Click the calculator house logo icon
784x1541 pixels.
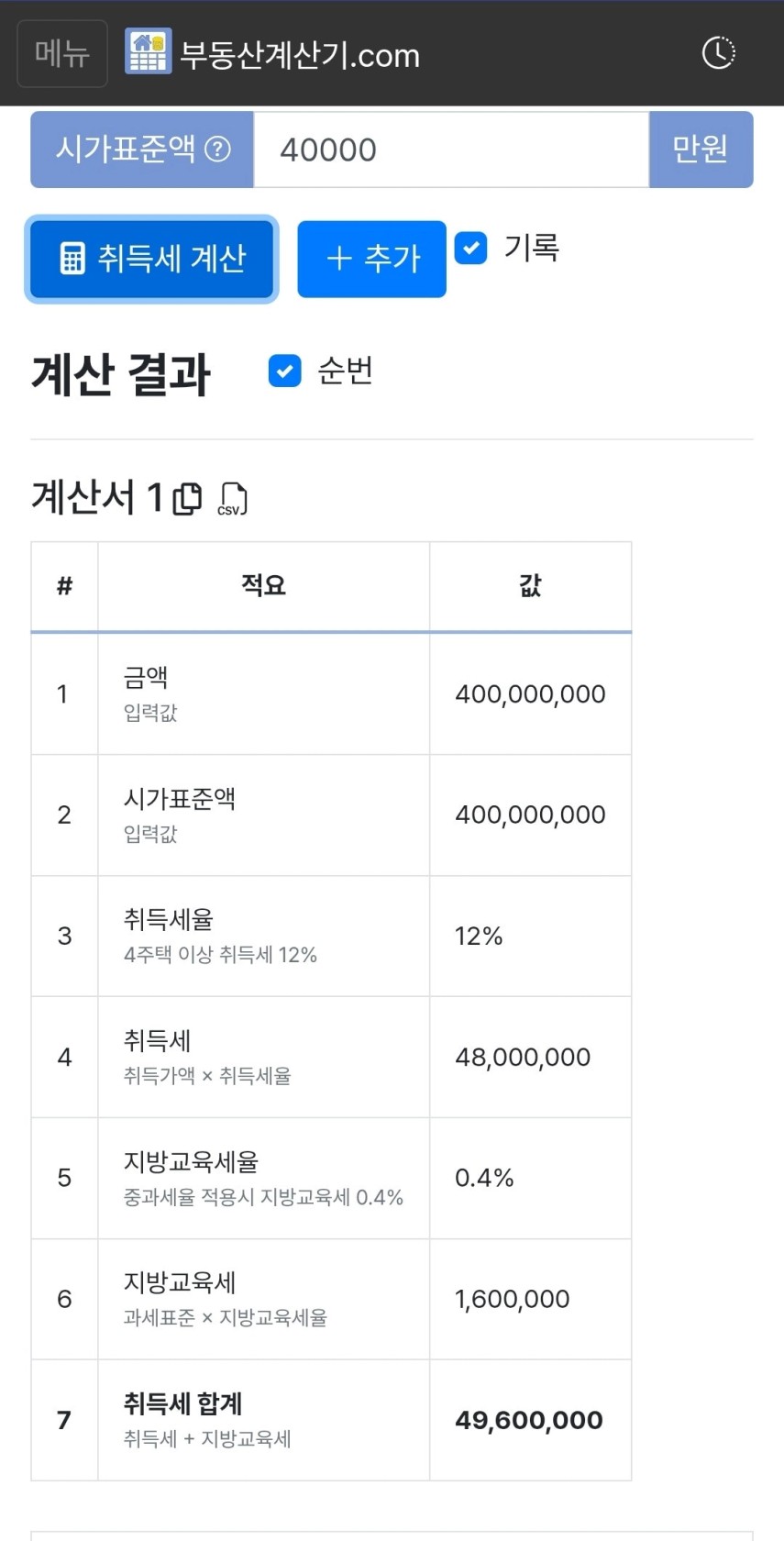[x=148, y=52]
